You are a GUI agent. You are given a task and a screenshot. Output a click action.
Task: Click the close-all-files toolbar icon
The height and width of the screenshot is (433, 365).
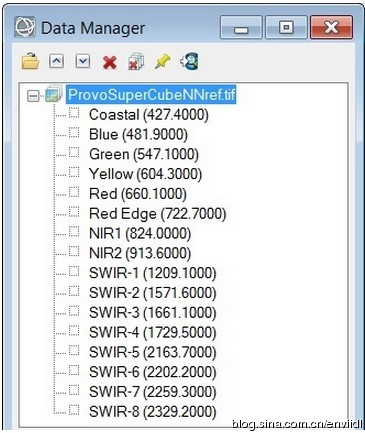pos(136,62)
